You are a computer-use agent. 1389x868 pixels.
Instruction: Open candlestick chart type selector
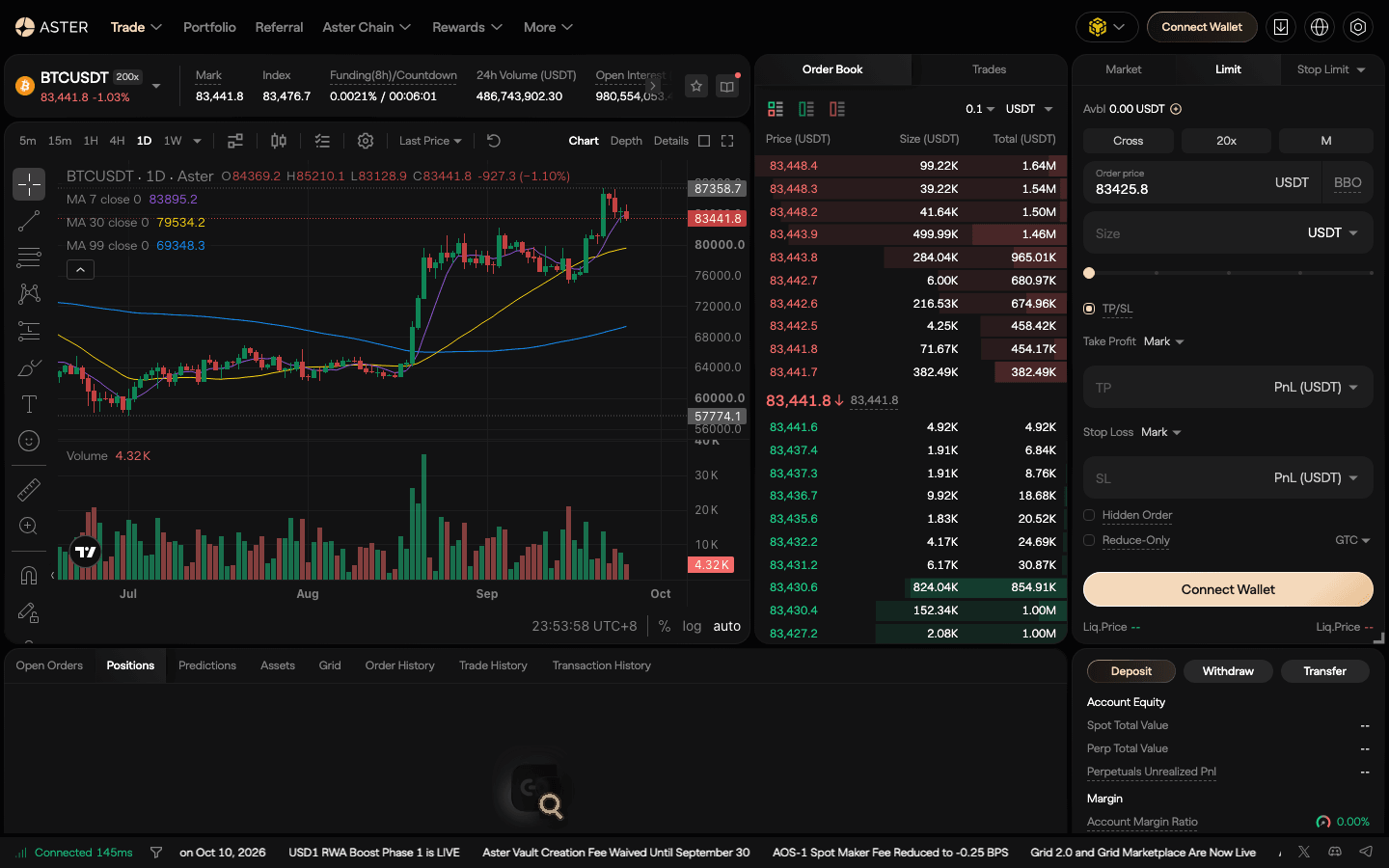click(x=279, y=141)
